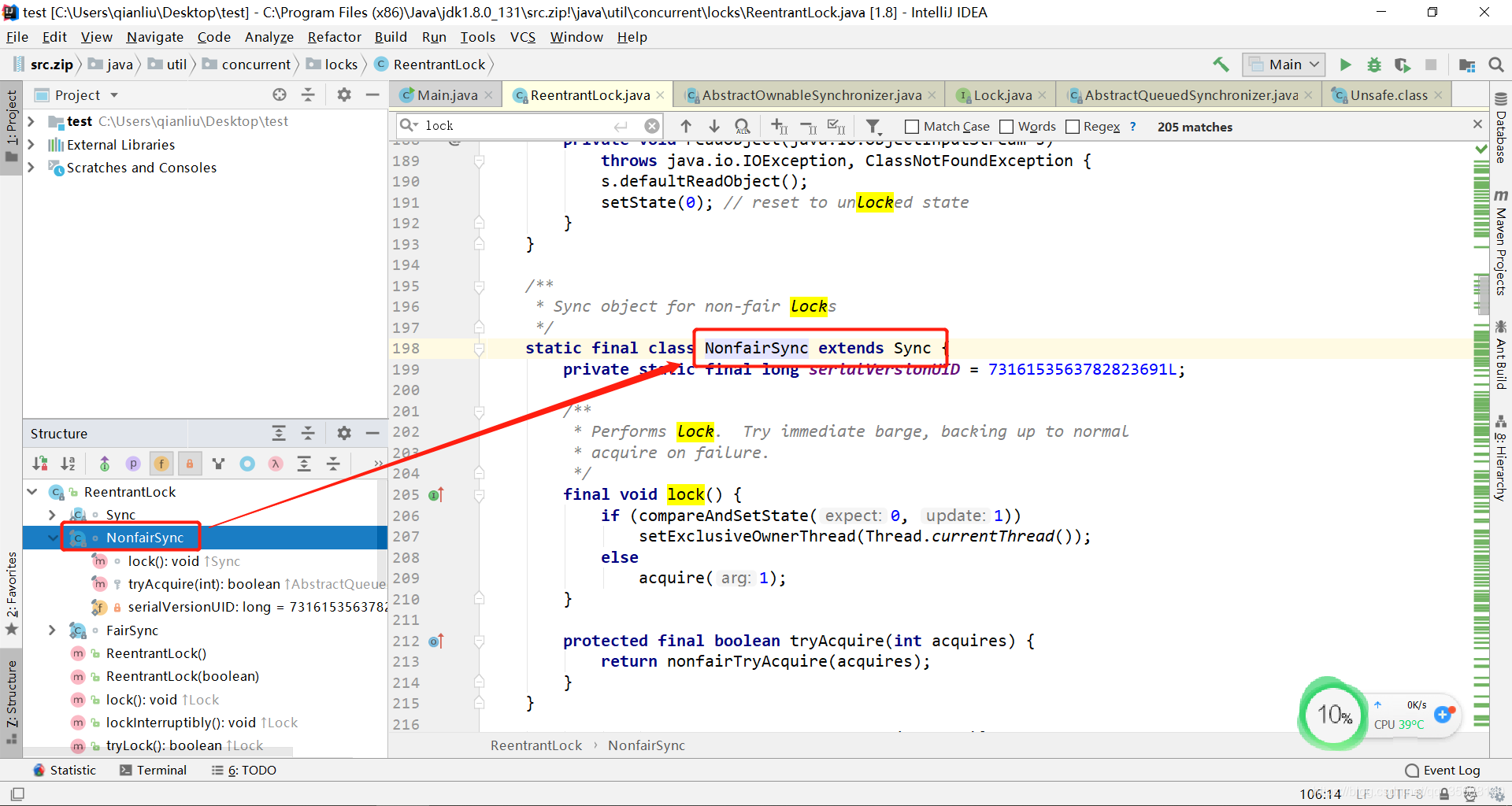Image resolution: width=1512 pixels, height=806 pixels.
Task: Expand the test project node
Action: pyautogui.click(x=31, y=121)
